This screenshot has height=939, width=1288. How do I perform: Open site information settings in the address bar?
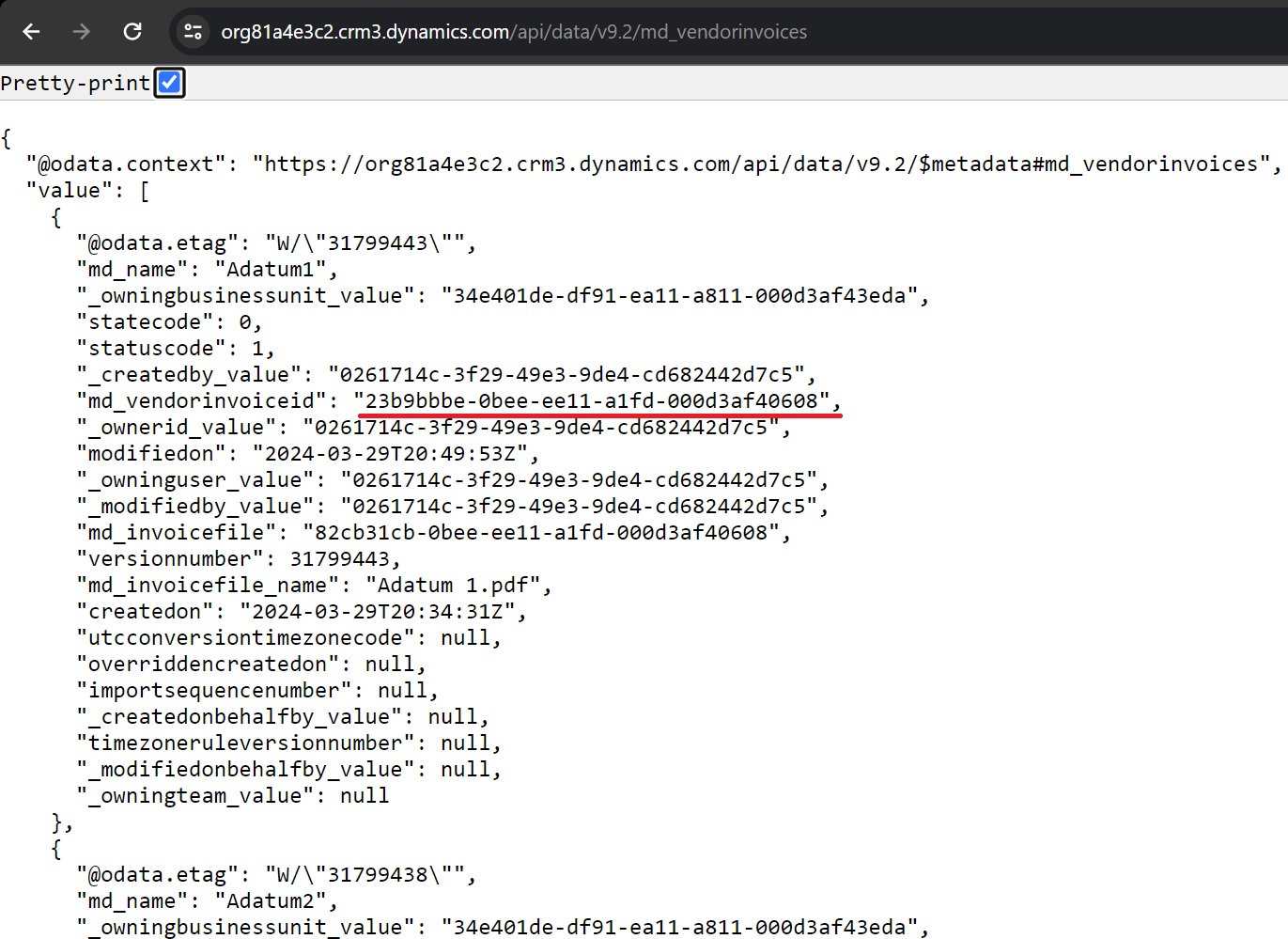[x=193, y=31]
